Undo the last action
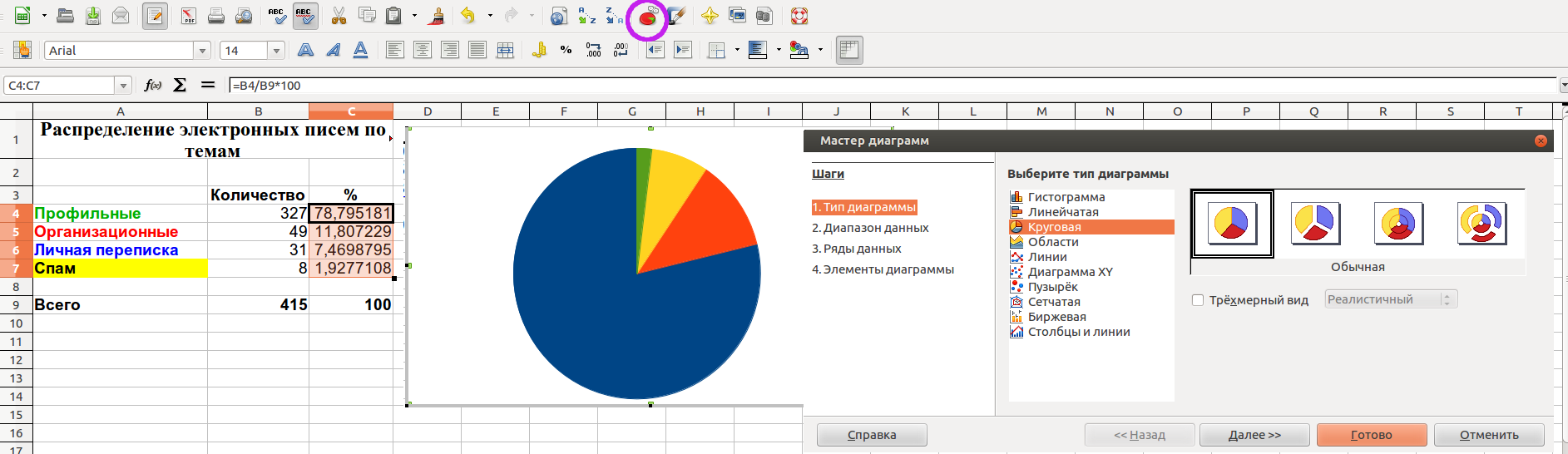Screen dimensions: 1568x454 point(468,16)
